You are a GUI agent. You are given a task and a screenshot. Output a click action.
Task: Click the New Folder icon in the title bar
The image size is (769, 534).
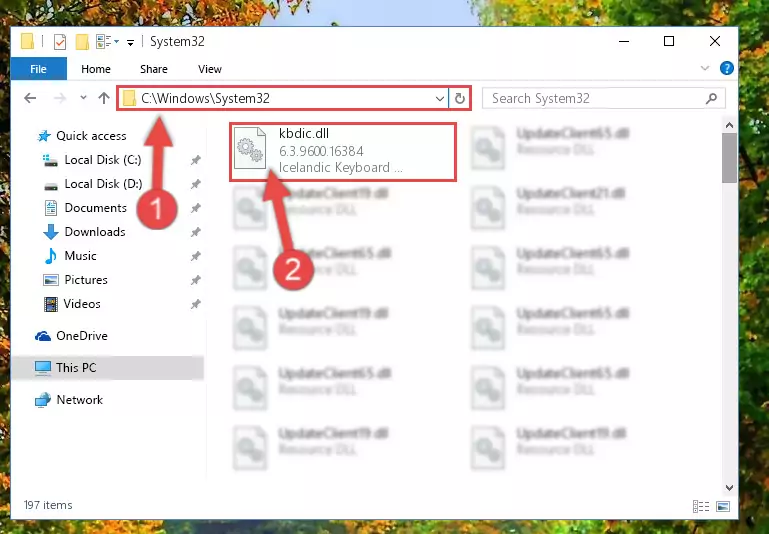pyautogui.click(x=82, y=42)
